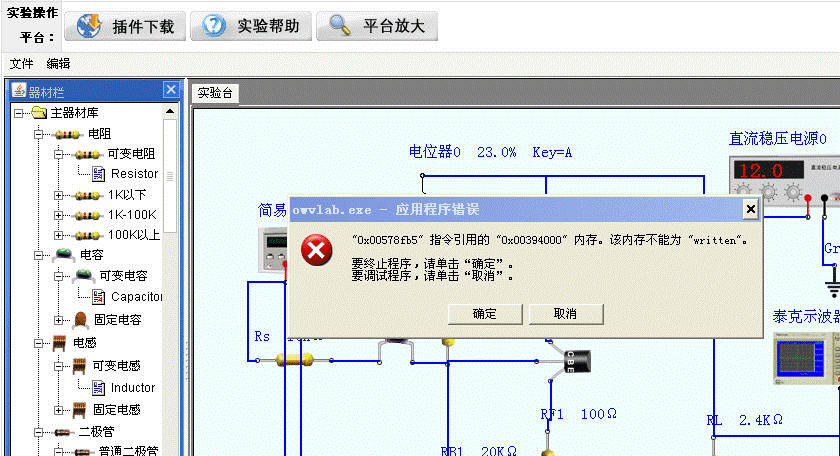Click the 插件下载 download button
This screenshot has height=456, width=840.
point(125,26)
